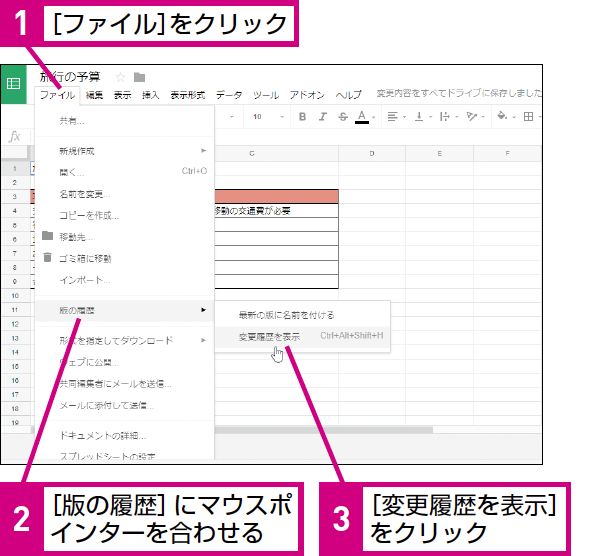Screen dimensions: 600x556
Task: Open the dropdown arrow beside vertical align
Action: (x=430, y=117)
